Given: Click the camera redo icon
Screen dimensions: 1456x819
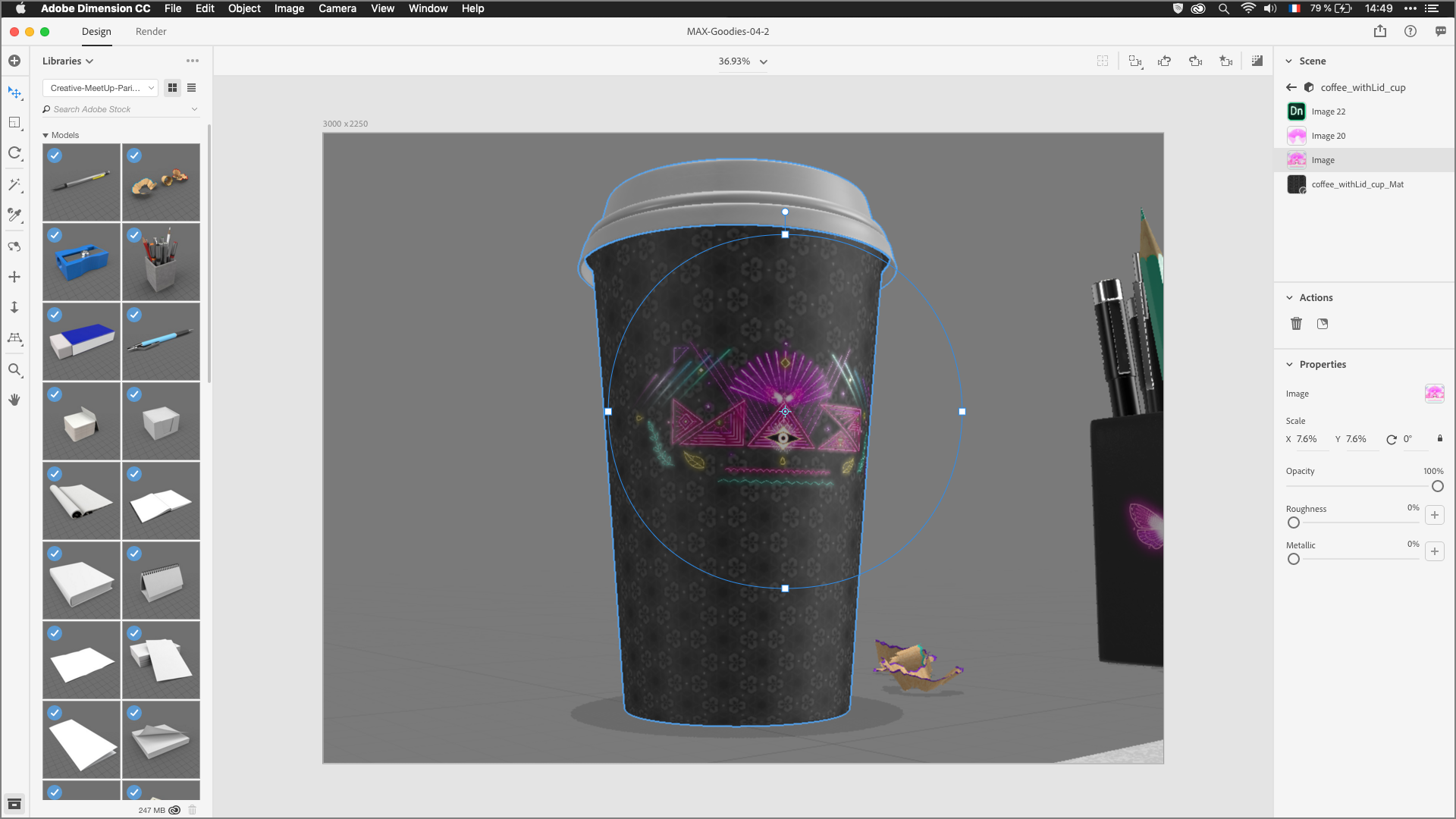Looking at the screenshot, I should pyautogui.click(x=1196, y=61).
